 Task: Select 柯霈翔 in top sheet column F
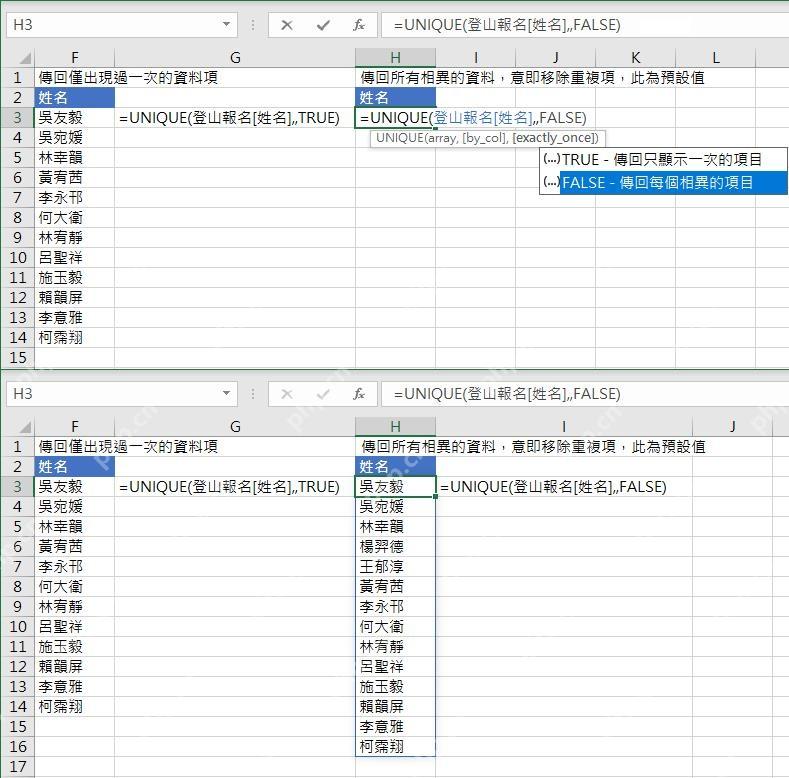click(x=74, y=338)
